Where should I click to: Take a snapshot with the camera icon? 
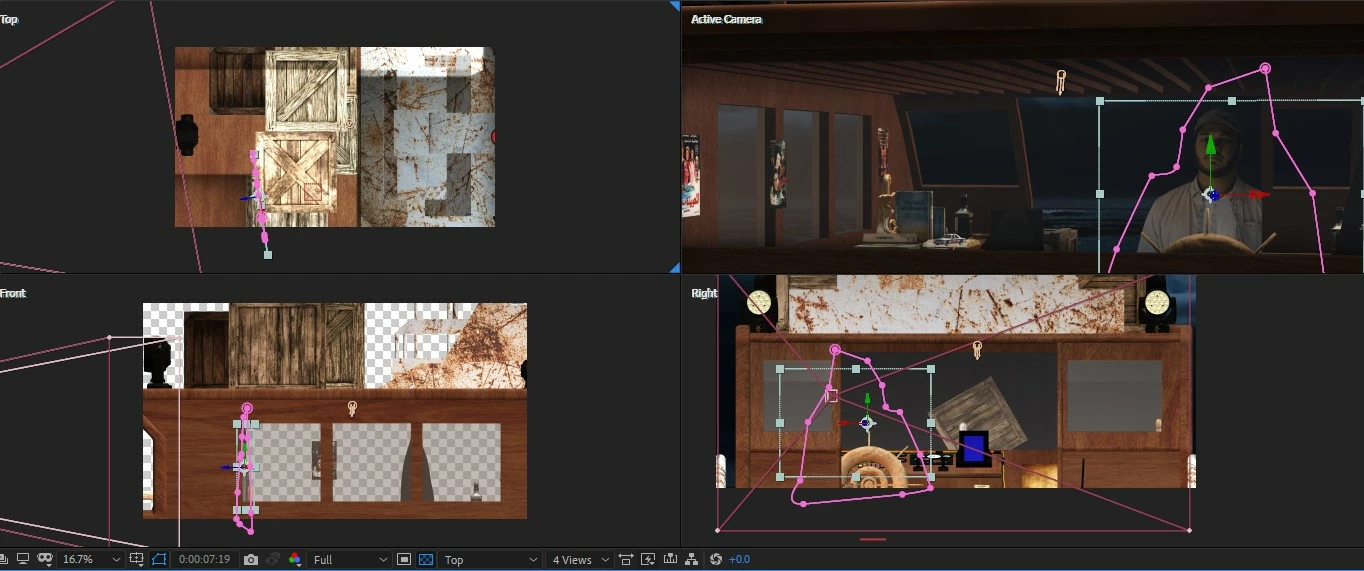tap(251, 560)
